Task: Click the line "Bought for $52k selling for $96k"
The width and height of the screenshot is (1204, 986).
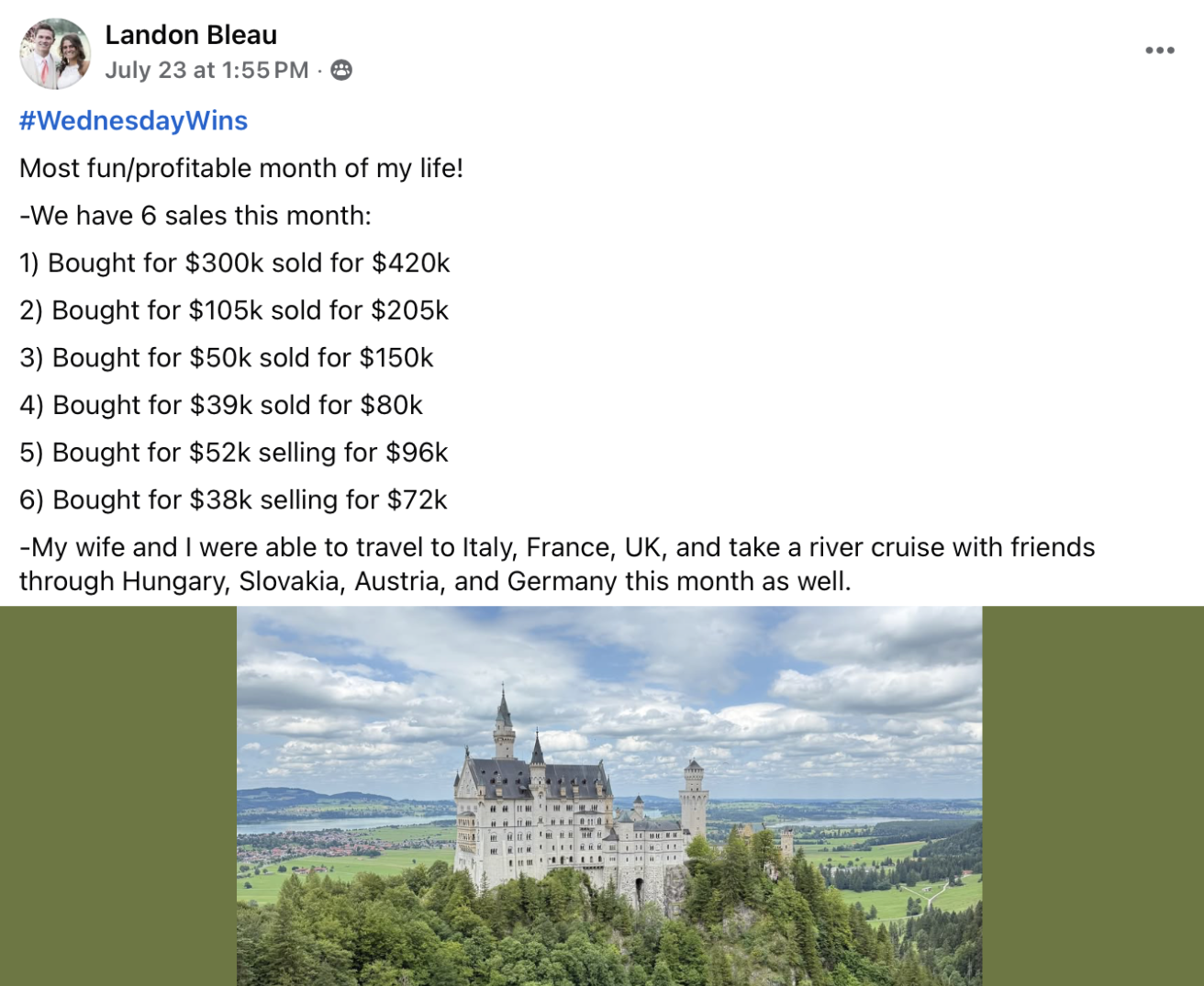Action: [234, 453]
